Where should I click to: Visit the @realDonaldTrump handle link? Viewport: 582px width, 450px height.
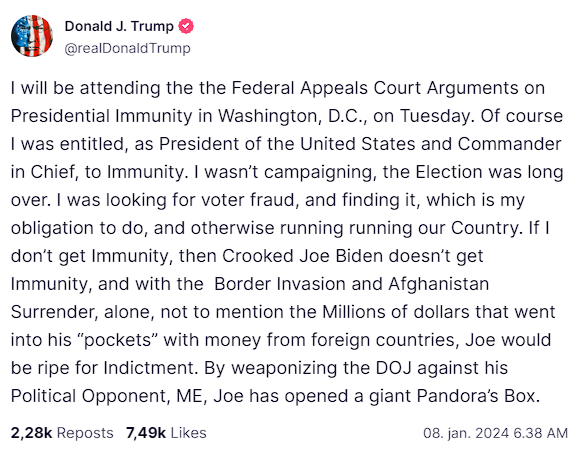coord(128,48)
